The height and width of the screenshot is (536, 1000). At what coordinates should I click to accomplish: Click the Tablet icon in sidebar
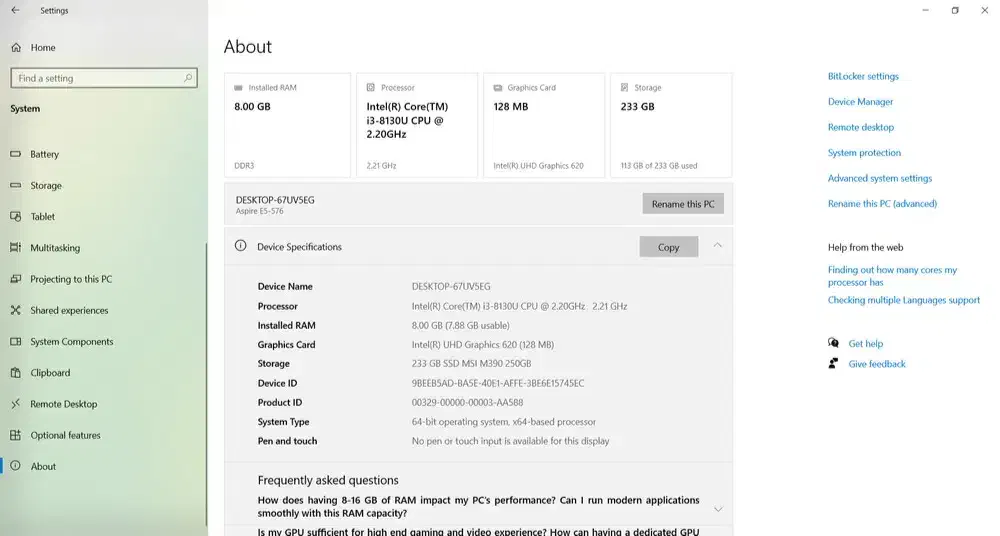coord(15,217)
